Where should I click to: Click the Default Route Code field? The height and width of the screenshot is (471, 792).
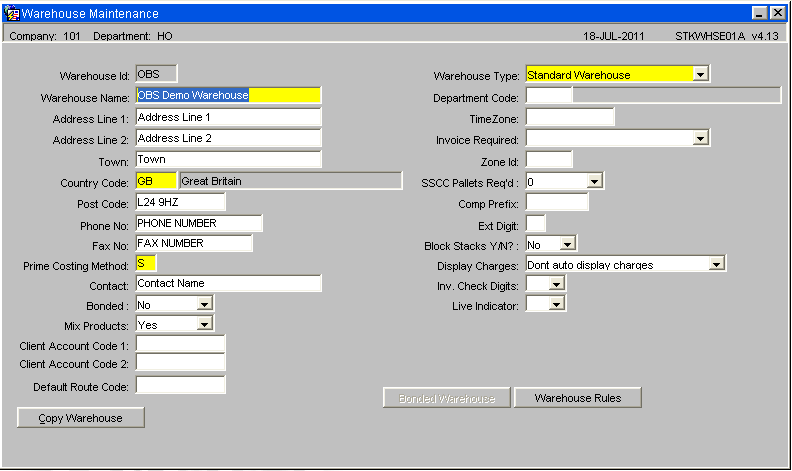(180, 385)
